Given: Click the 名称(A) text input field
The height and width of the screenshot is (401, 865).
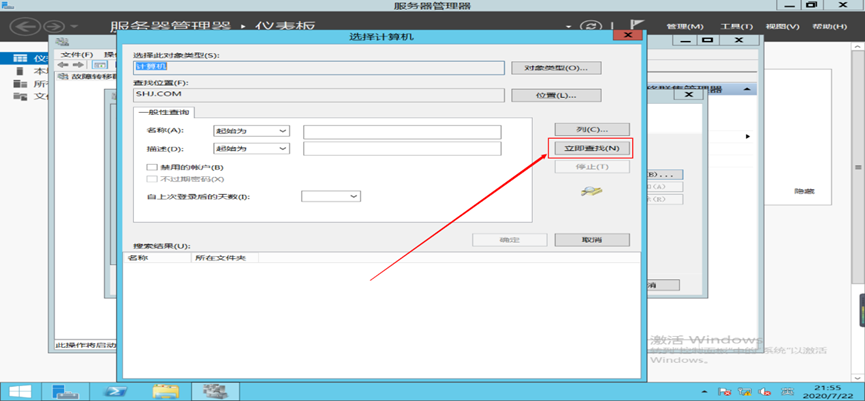Looking at the screenshot, I should tap(402, 131).
